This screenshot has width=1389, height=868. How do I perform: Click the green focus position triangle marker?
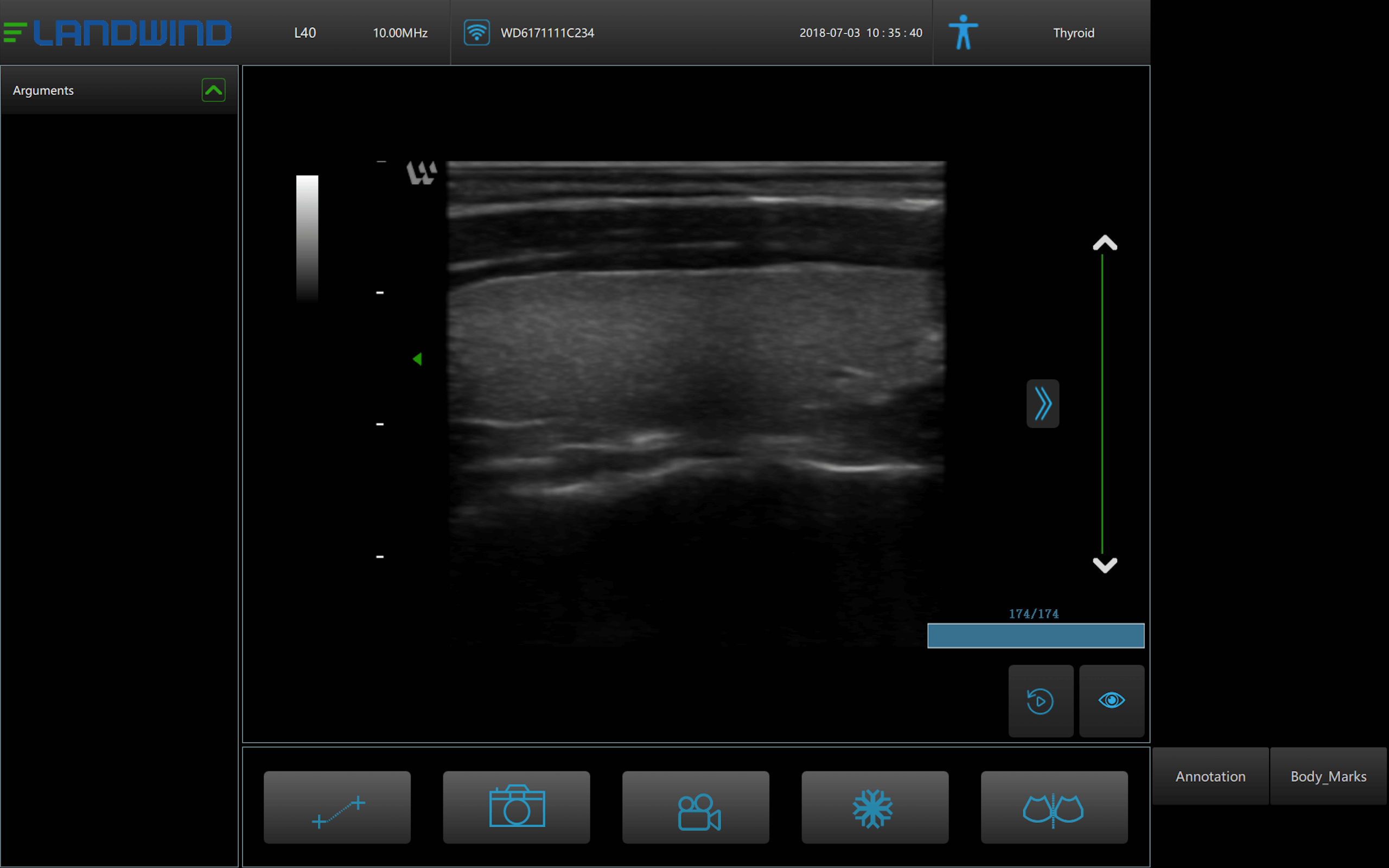pyautogui.click(x=417, y=359)
